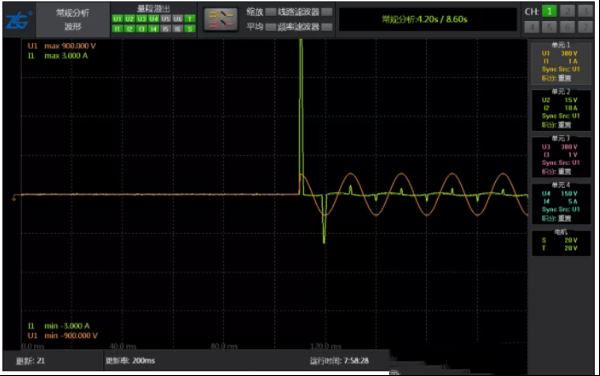The image size is (600, 376).
Task: Enable the 频率滤波器 checkbox
Action: click(x=327, y=27)
